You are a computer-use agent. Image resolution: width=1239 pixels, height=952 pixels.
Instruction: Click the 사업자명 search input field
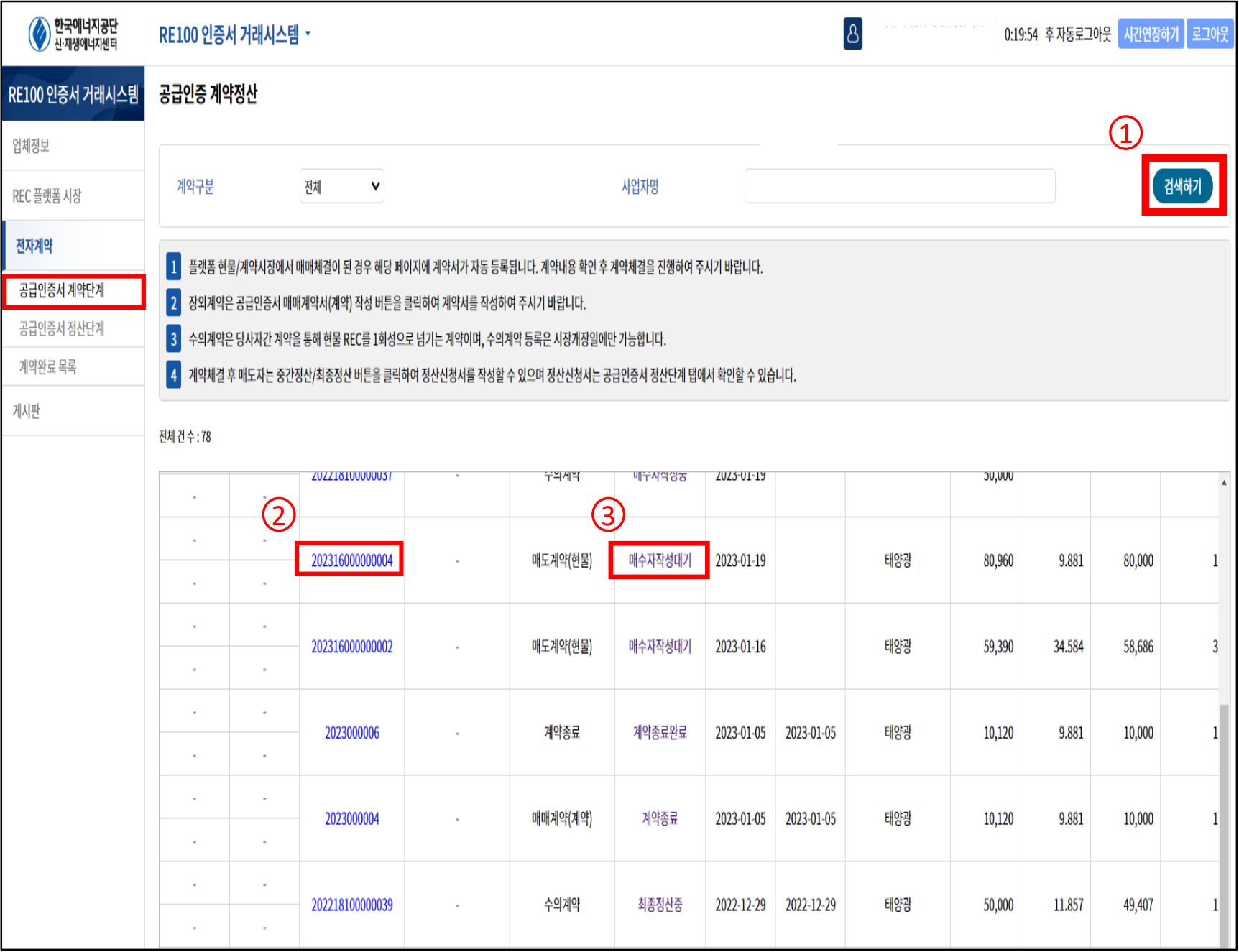pyautogui.click(x=899, y=187)
